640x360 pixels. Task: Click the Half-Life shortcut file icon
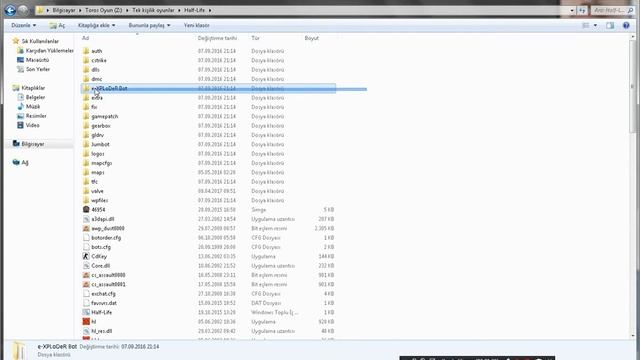(86, 312)
